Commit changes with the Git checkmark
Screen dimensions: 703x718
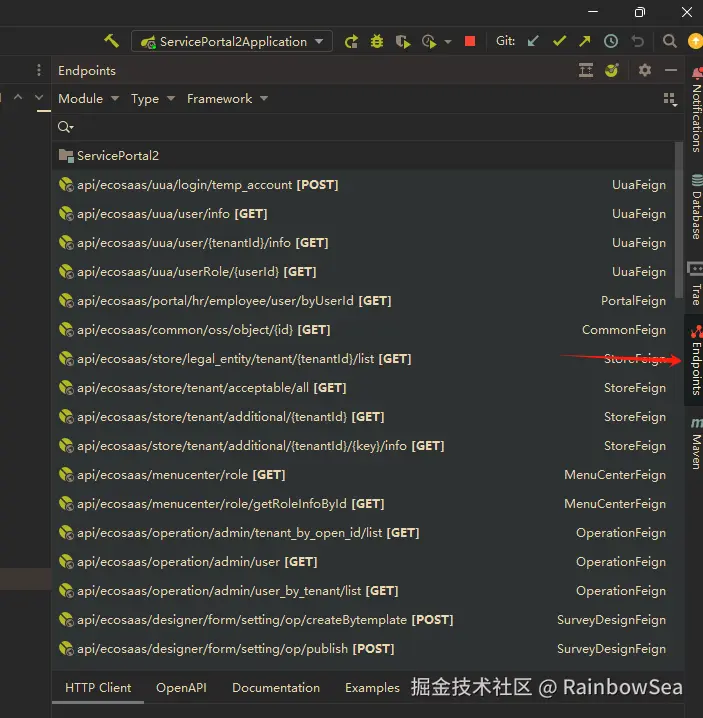coord(559,41)
